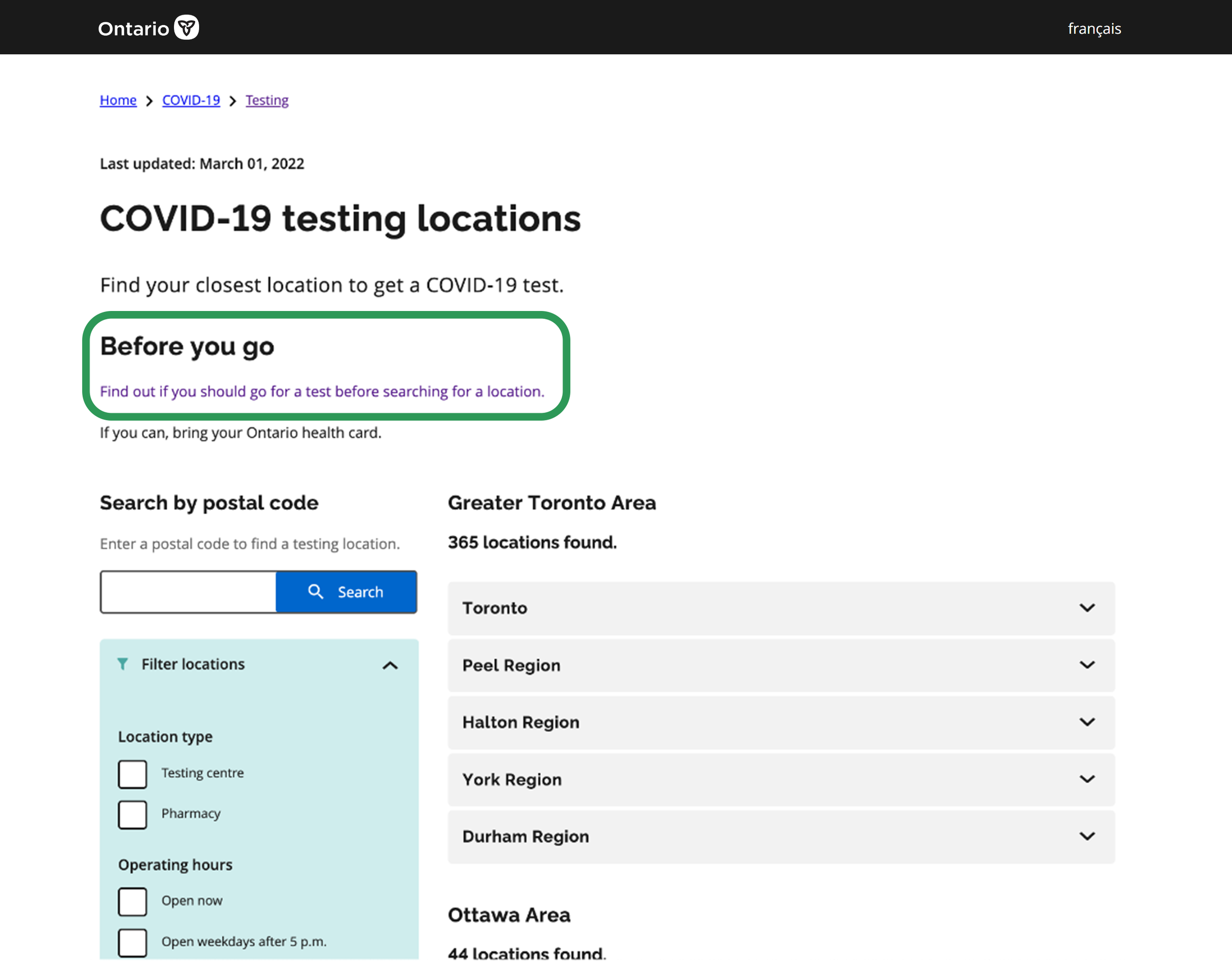Click the blue Search button
The width and height of the screenshot is (1232, 970).
click(x=346, y=592)
